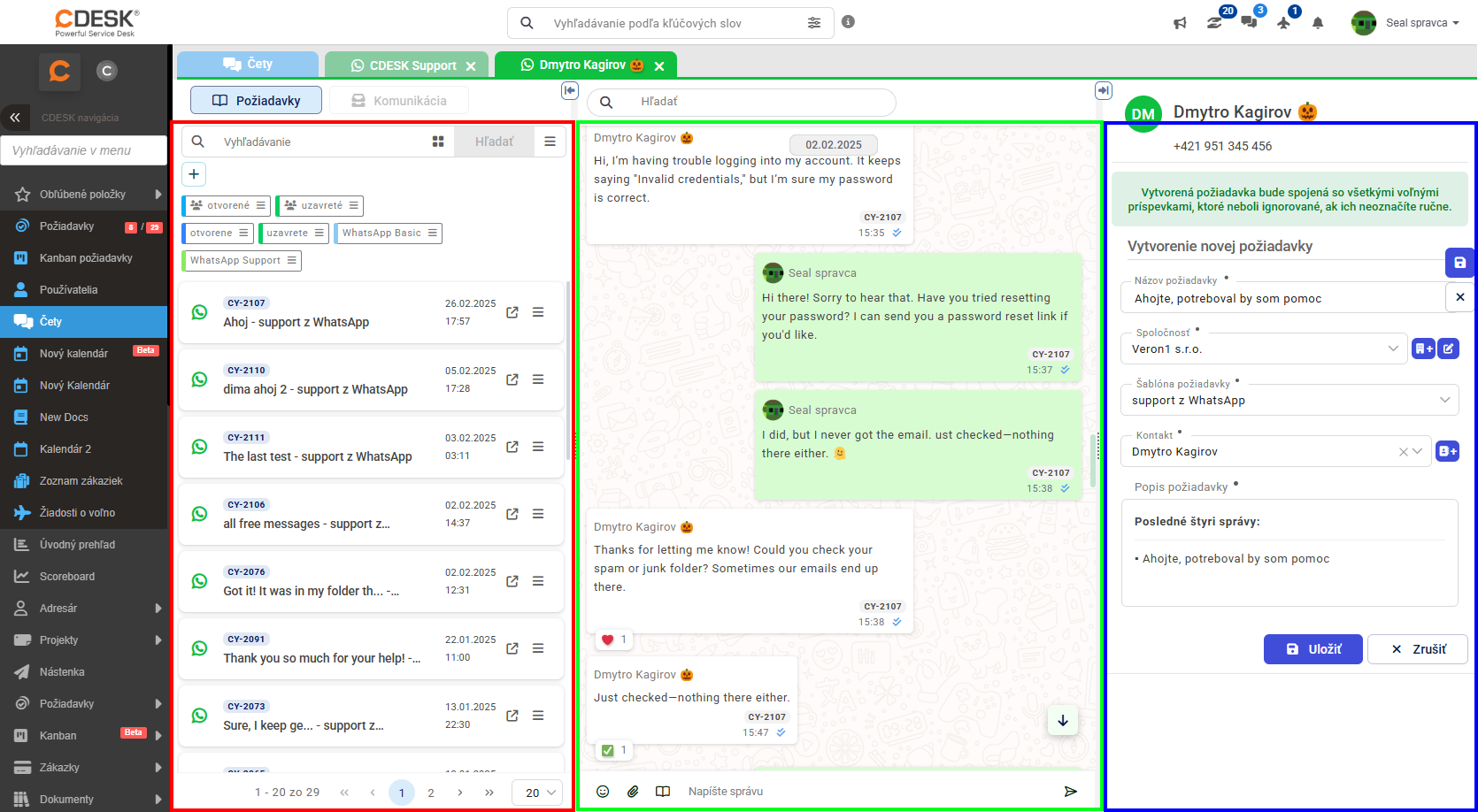Open CY-2111 request in new window
This screenshot has height=812, width=1478.
click(512, 447)
